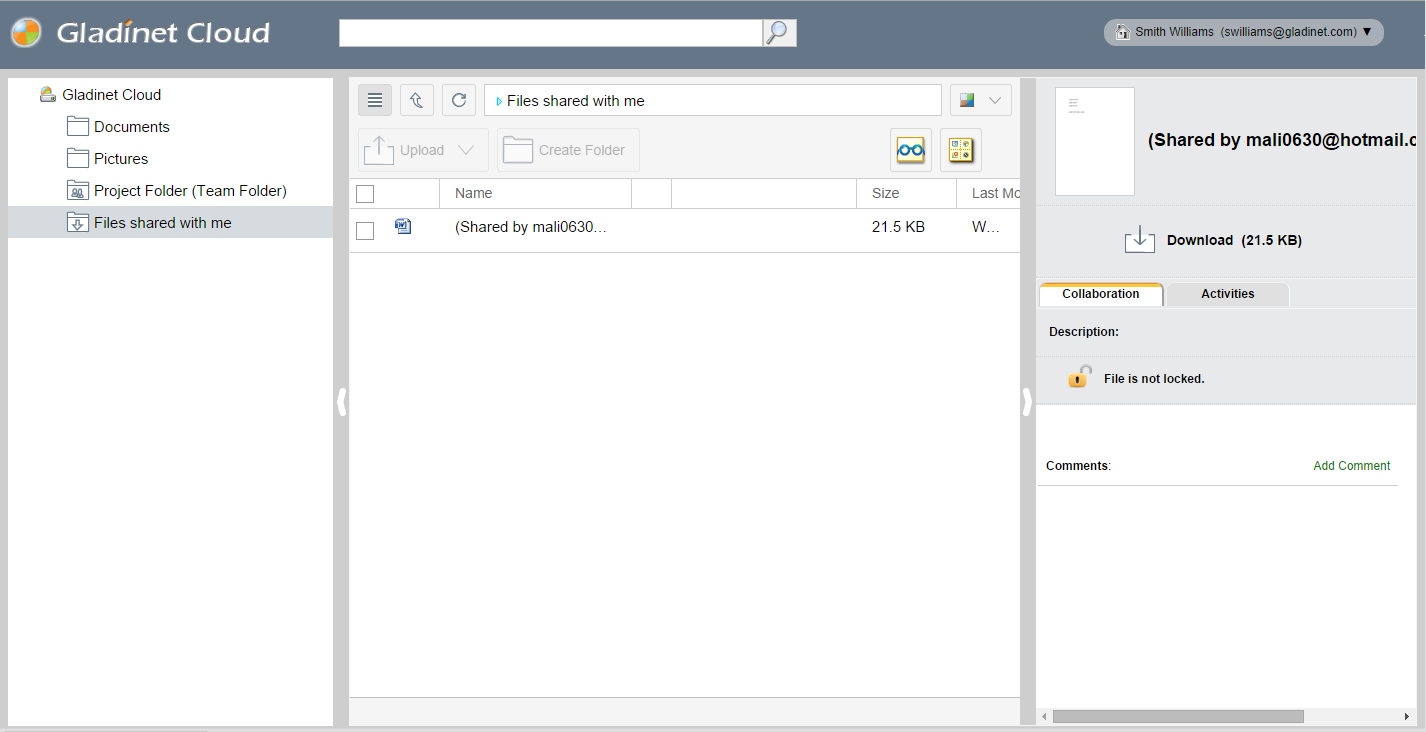The image size is (1426, 732).
Task: Click the Add Comment link
Action: [x=1351, y=466]
